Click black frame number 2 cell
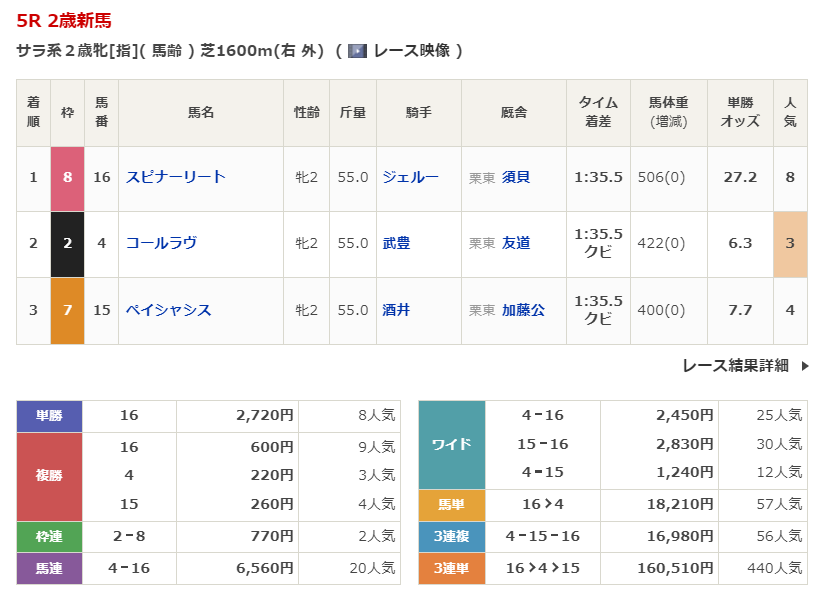 67,243
